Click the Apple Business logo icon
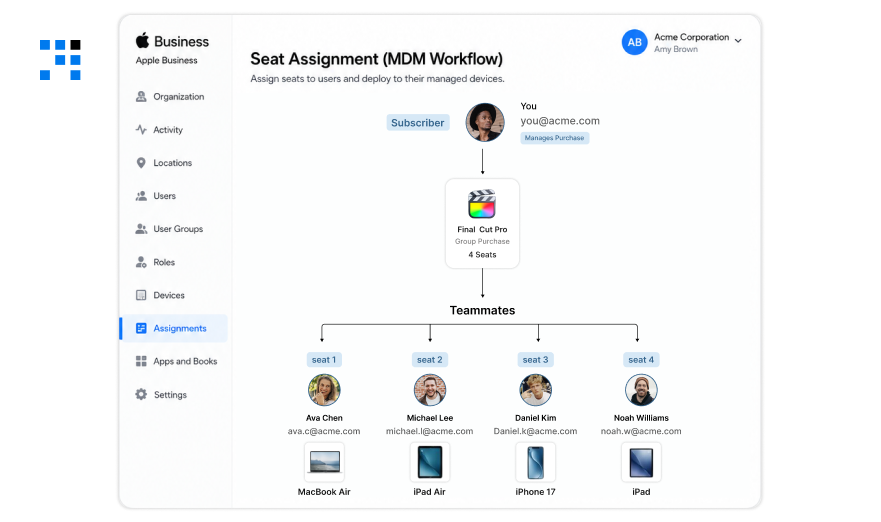The width and height of the screenshot is (881, 522). click(x=143, y=40)
